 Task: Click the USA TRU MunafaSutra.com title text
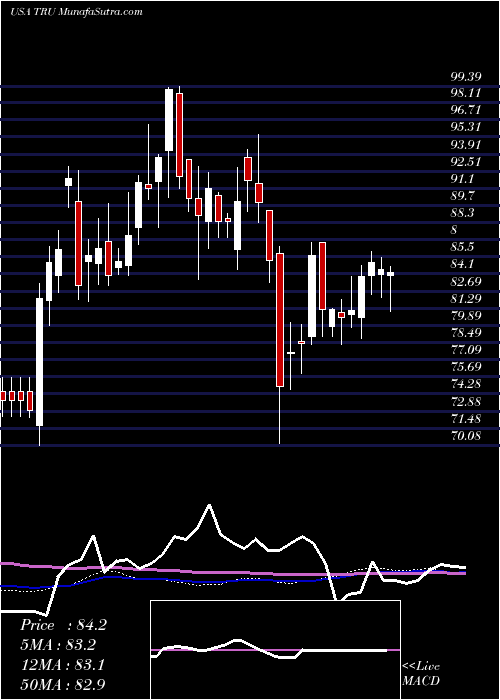pyautogui.click(x=76, y=11)
